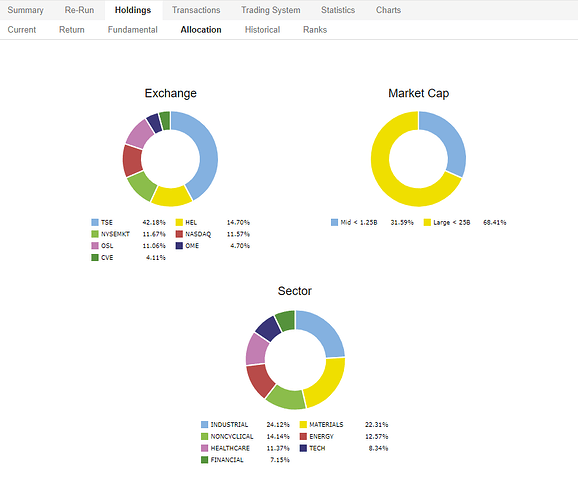Open the Trading System tab
The image size is (578, 500).
pos(271,10)
